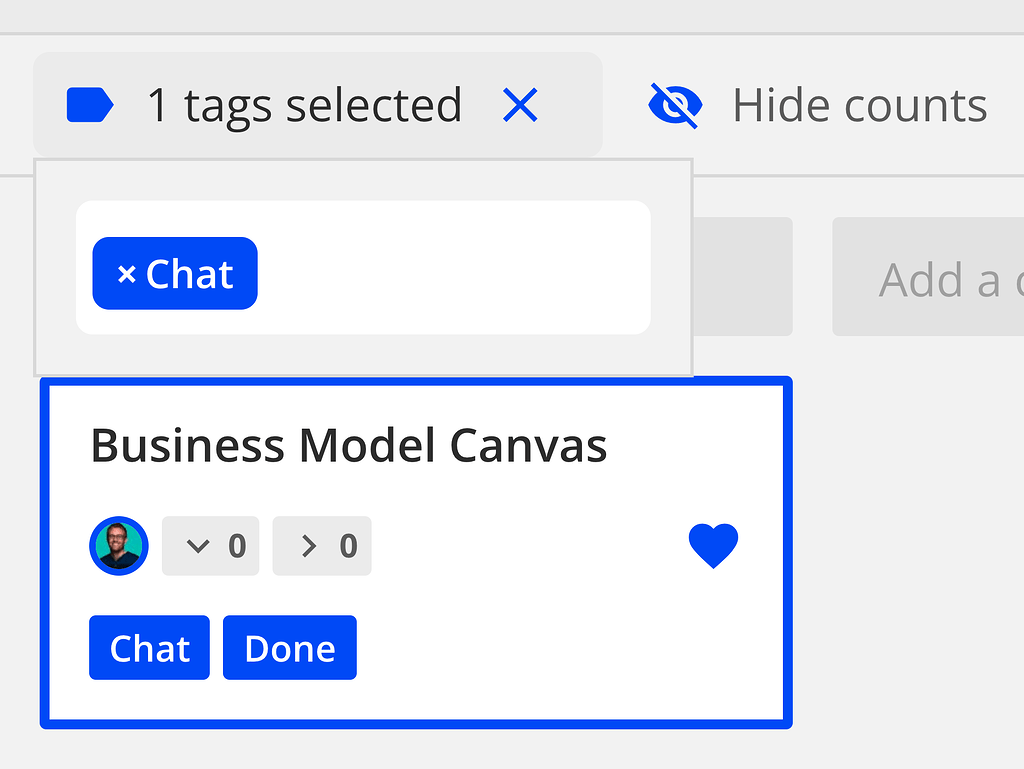This screenshot has width=1024, height=769.
Task: Click the blue tag filter icon
Action: [89, 104]
